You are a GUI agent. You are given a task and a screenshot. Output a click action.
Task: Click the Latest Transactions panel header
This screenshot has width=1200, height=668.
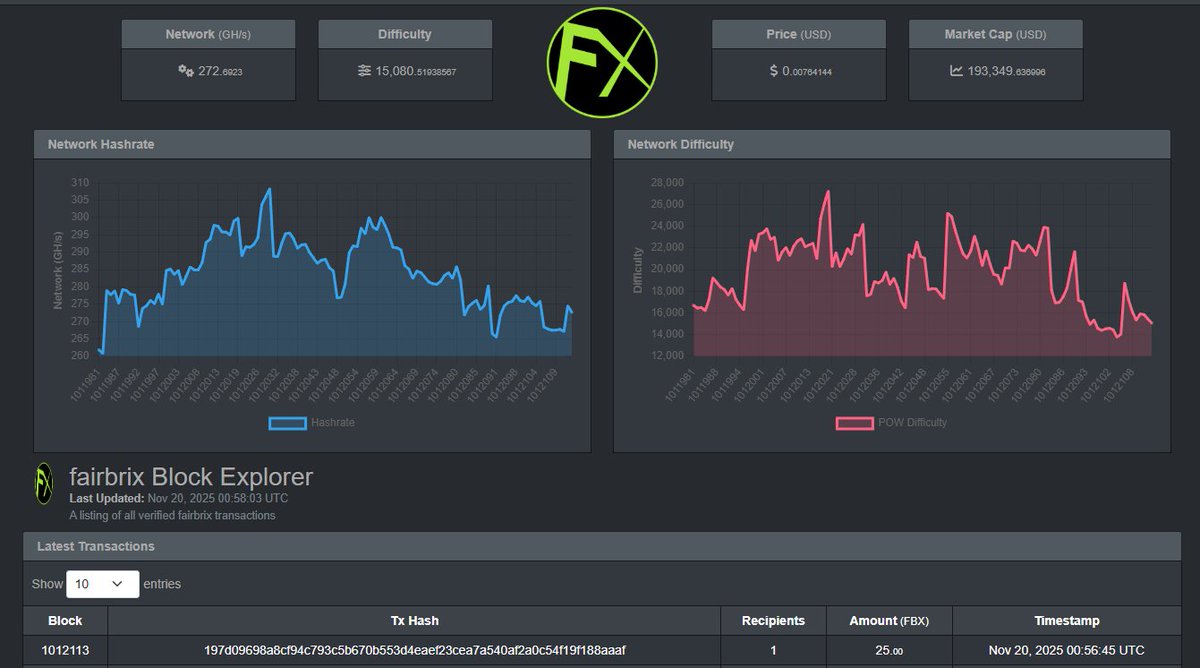pos(600,546)
